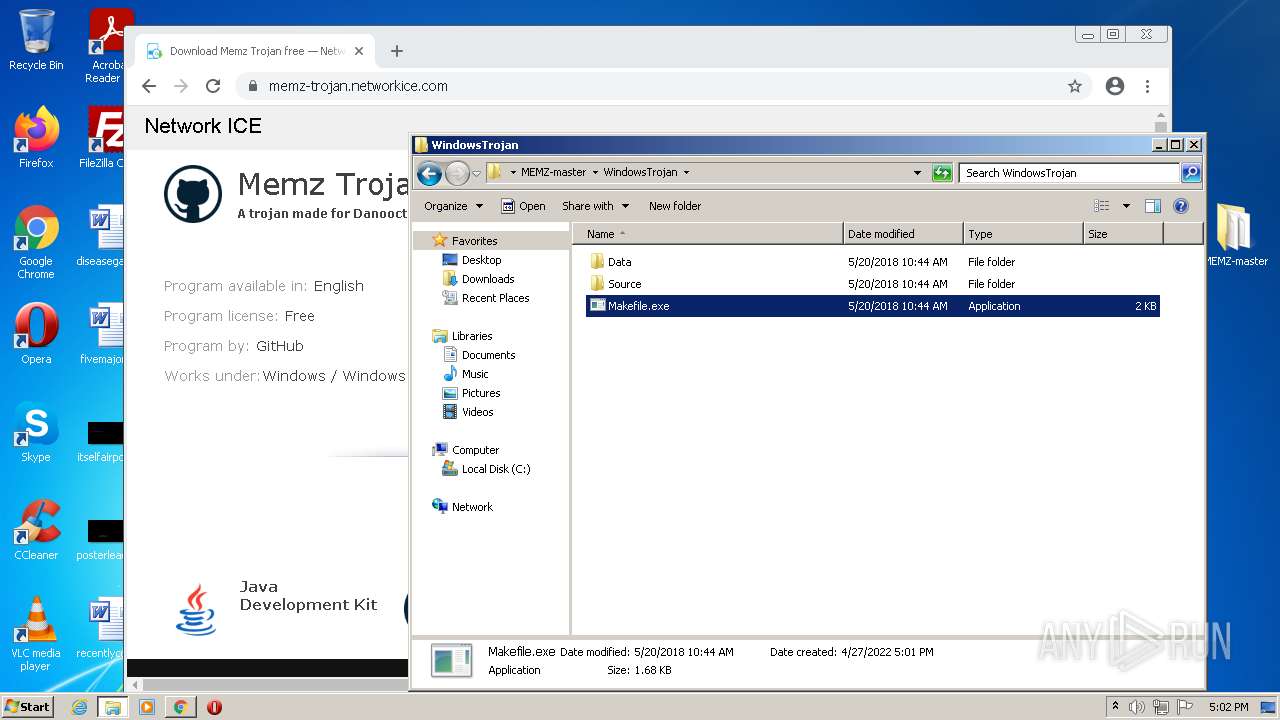Open Chrome three-dot menu
The image size is (1280, 720).
[1148, 86]
